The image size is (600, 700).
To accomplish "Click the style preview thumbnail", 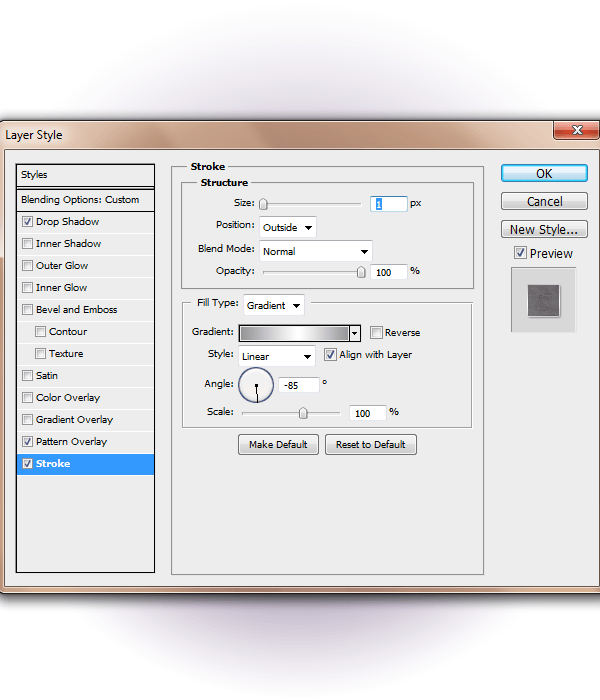I will coord(543,300).
